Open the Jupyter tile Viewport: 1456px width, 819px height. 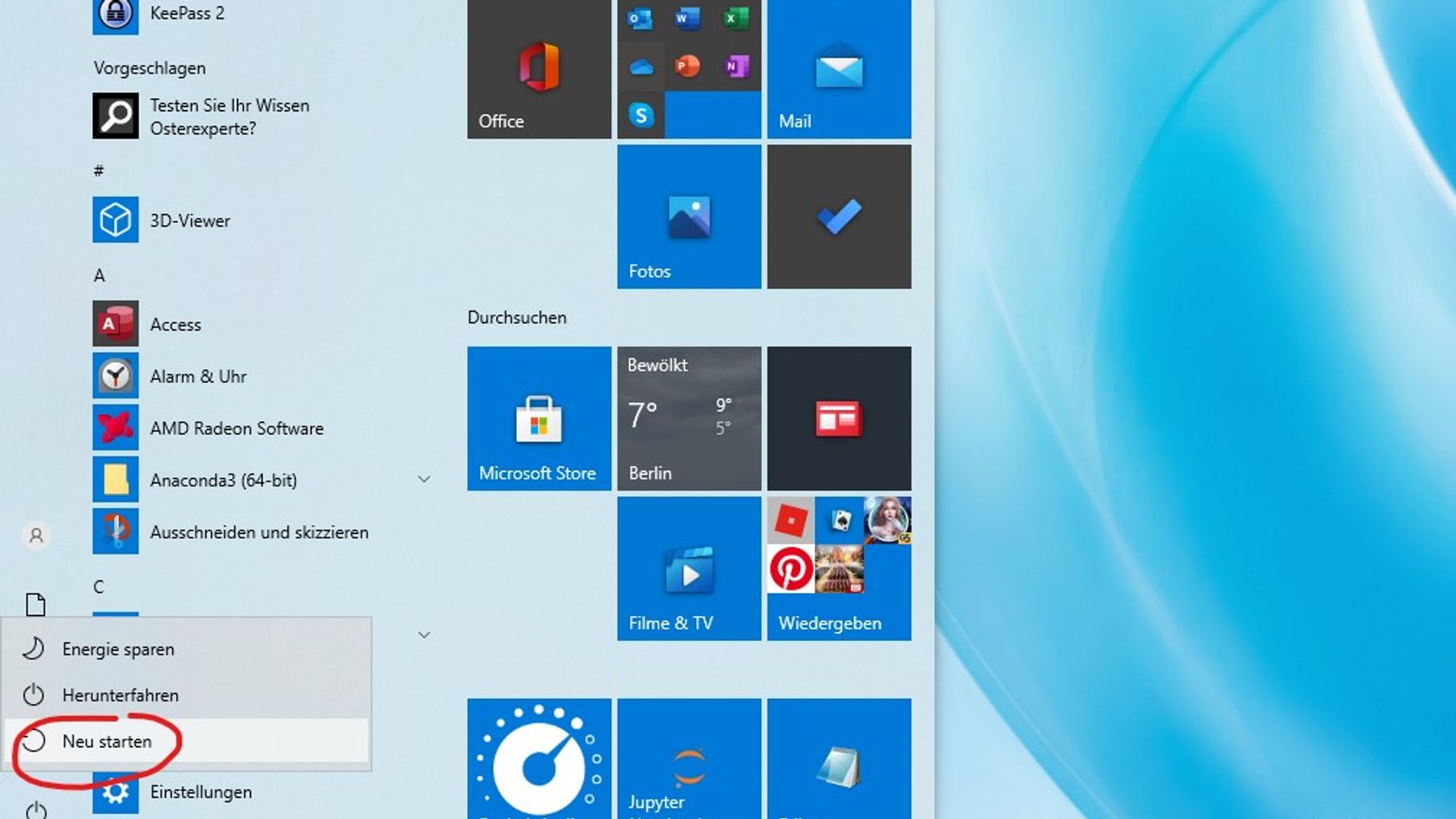tap(689, 759)
